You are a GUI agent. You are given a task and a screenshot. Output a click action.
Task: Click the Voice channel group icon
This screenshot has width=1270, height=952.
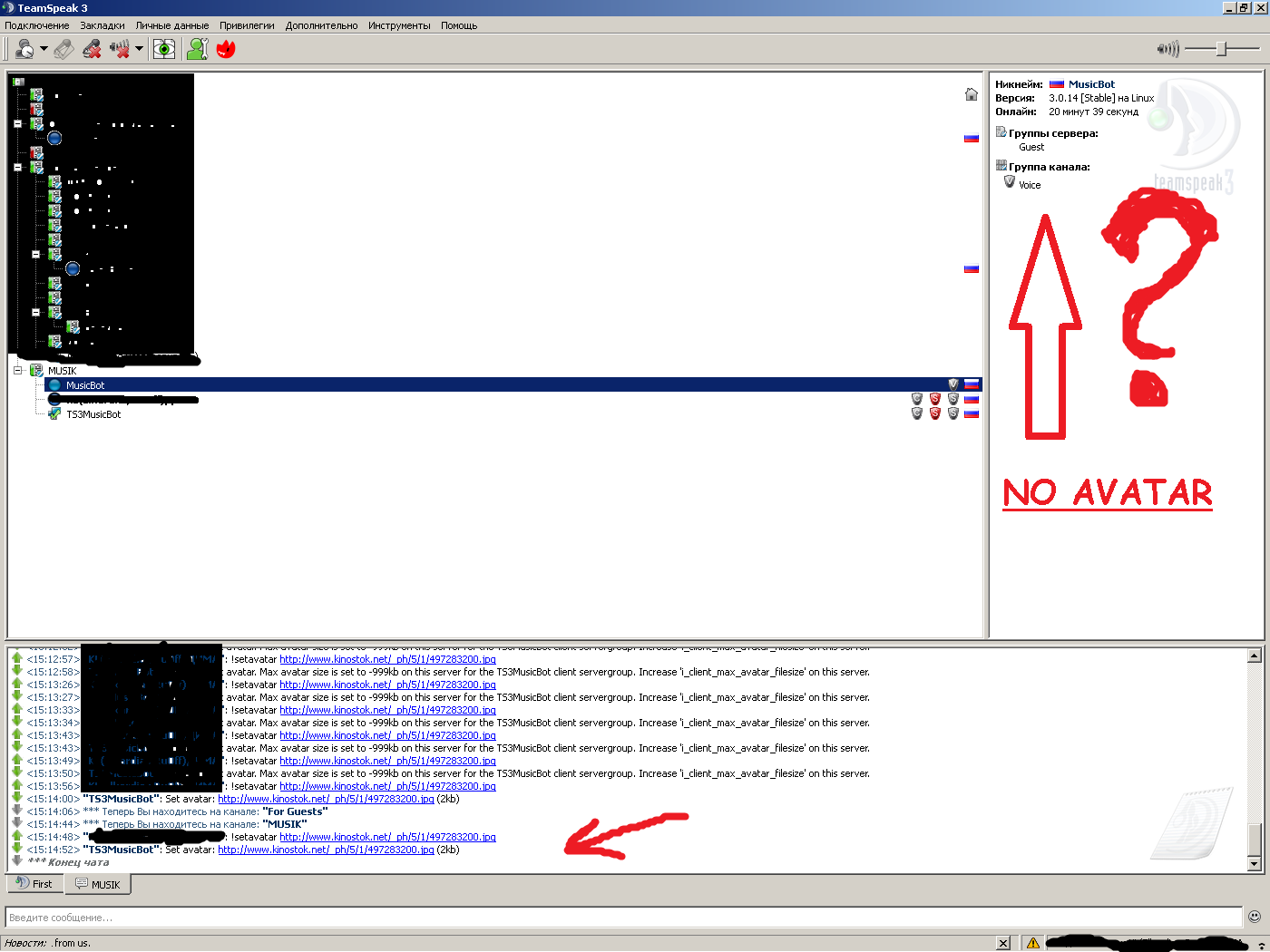(1010, 182)
